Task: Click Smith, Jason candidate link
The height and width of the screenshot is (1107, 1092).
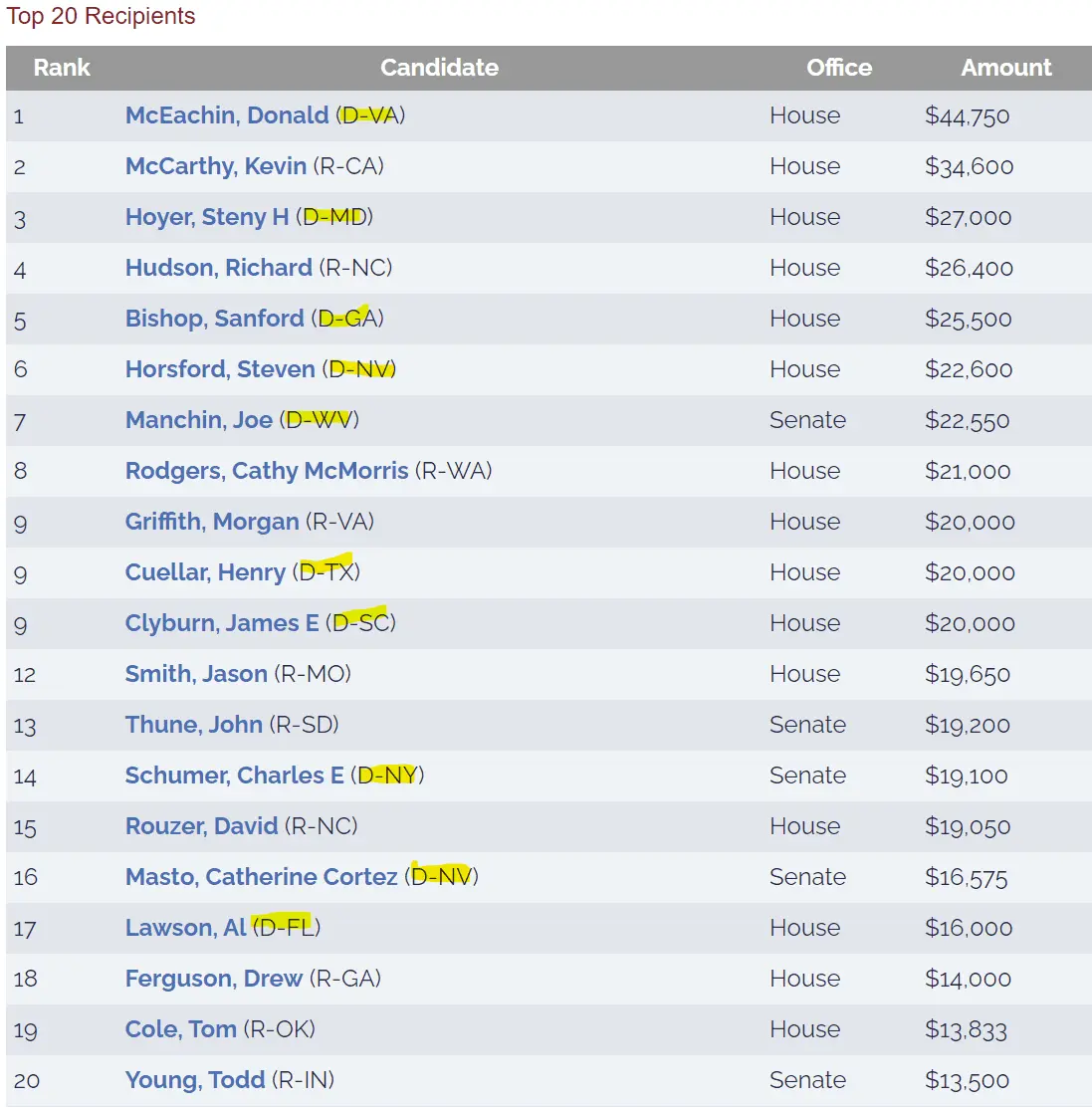Action: pos(195,674)
